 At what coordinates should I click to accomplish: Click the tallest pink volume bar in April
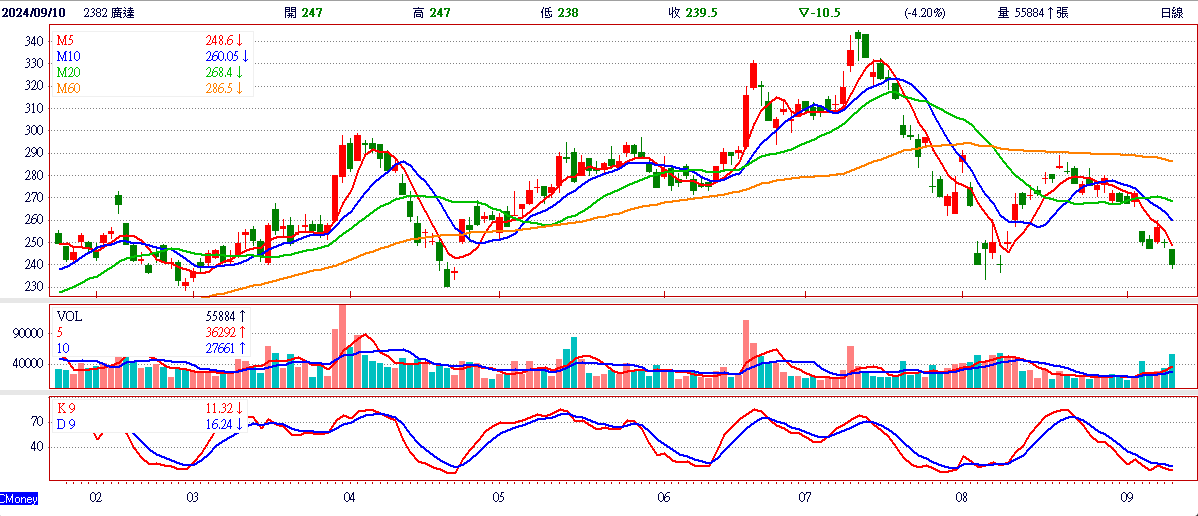pyautogui.click(x=342, y=346)
